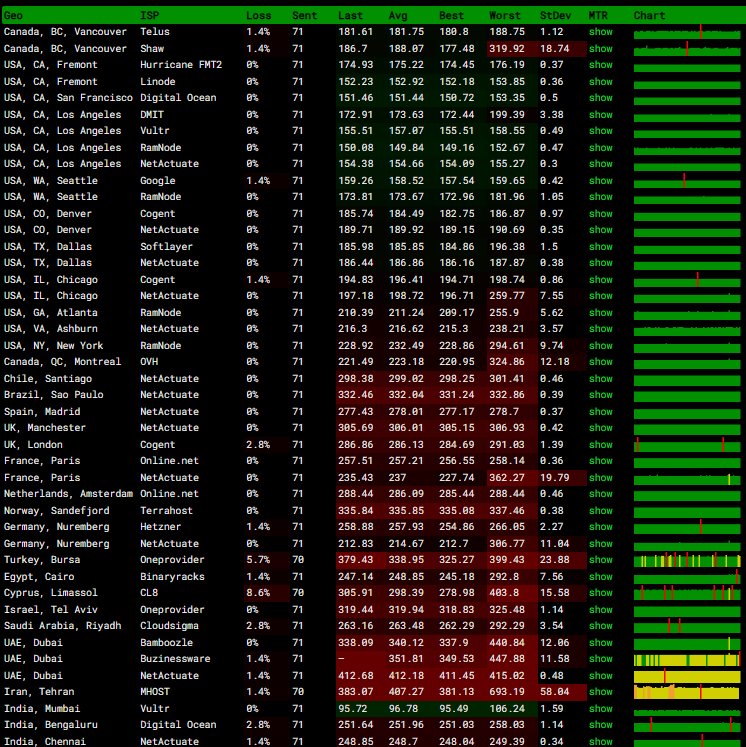This screenshot has height=747, width=746.
Task: Click 'show' for San Francisco Digital Ocean
Action: pyautogui.click(x=600, y=98)
